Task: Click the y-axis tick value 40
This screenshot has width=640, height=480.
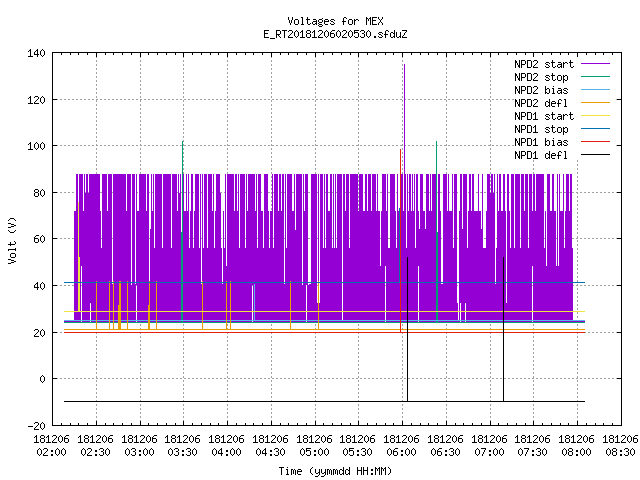Action: 40,286
